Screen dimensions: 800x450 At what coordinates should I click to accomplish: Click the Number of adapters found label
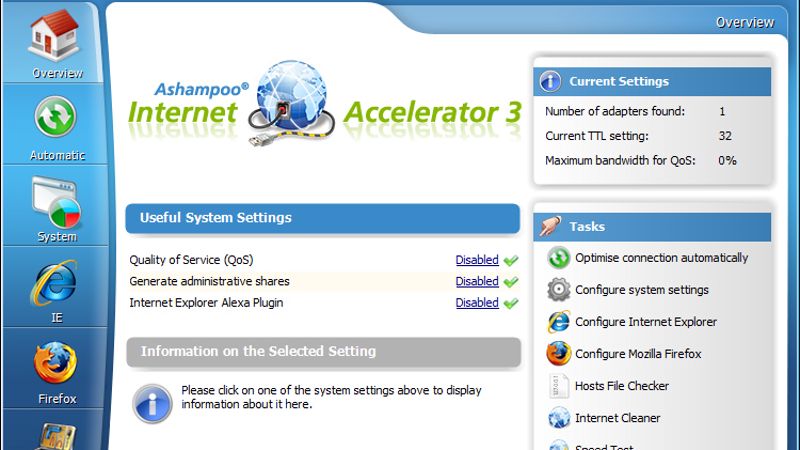pyautogui.click(x=615, y=111)
